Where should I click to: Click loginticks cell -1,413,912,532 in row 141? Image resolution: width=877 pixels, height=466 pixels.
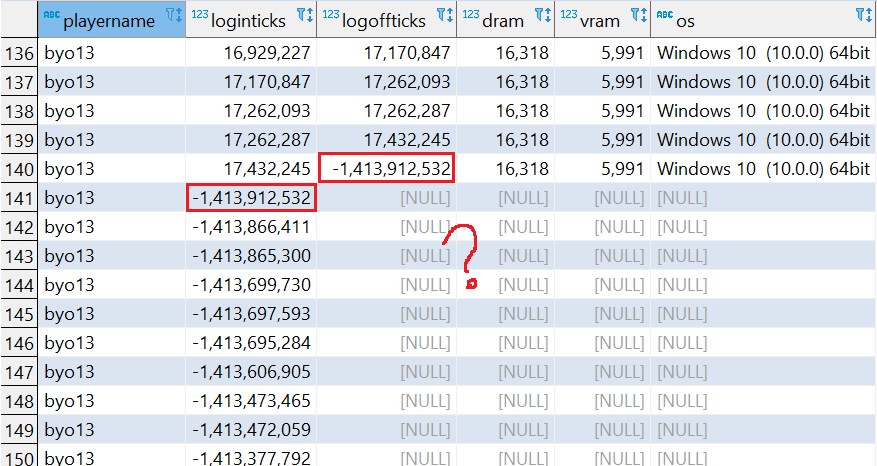coord(251,198)
